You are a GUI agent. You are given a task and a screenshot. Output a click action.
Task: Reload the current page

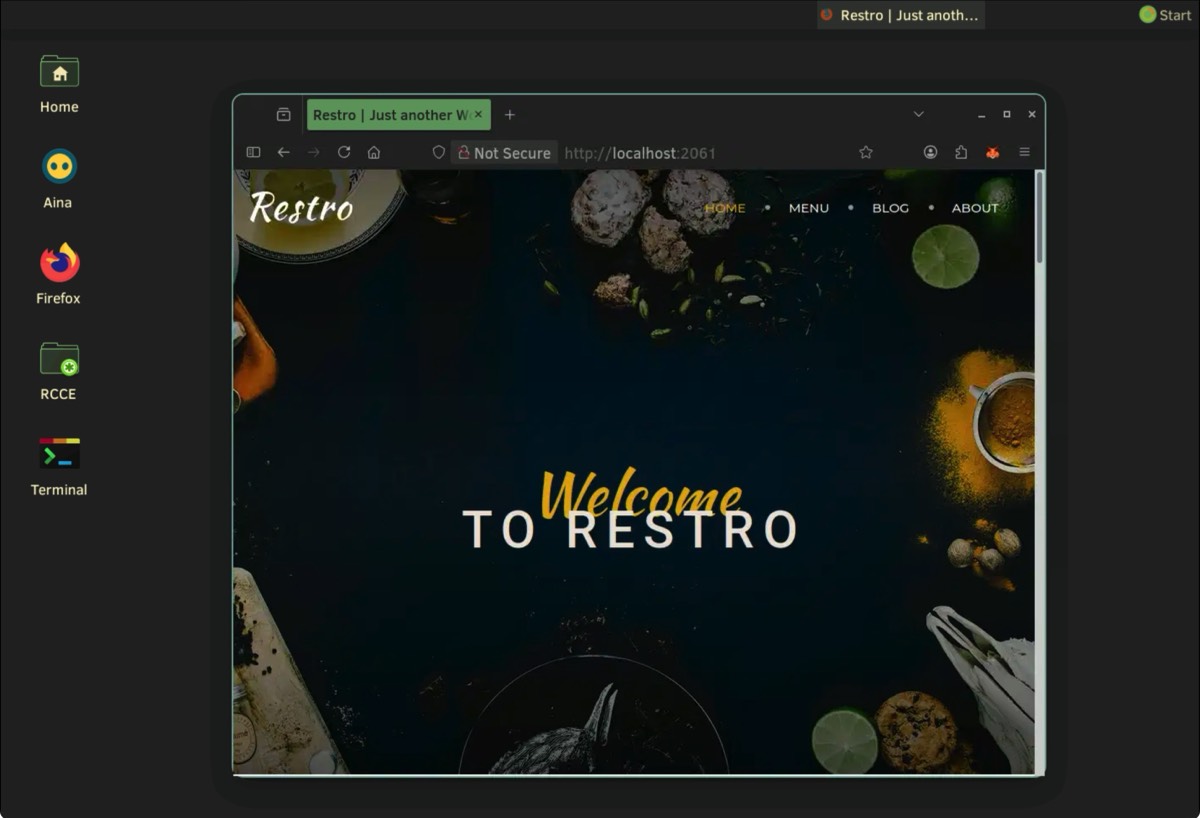344,152
